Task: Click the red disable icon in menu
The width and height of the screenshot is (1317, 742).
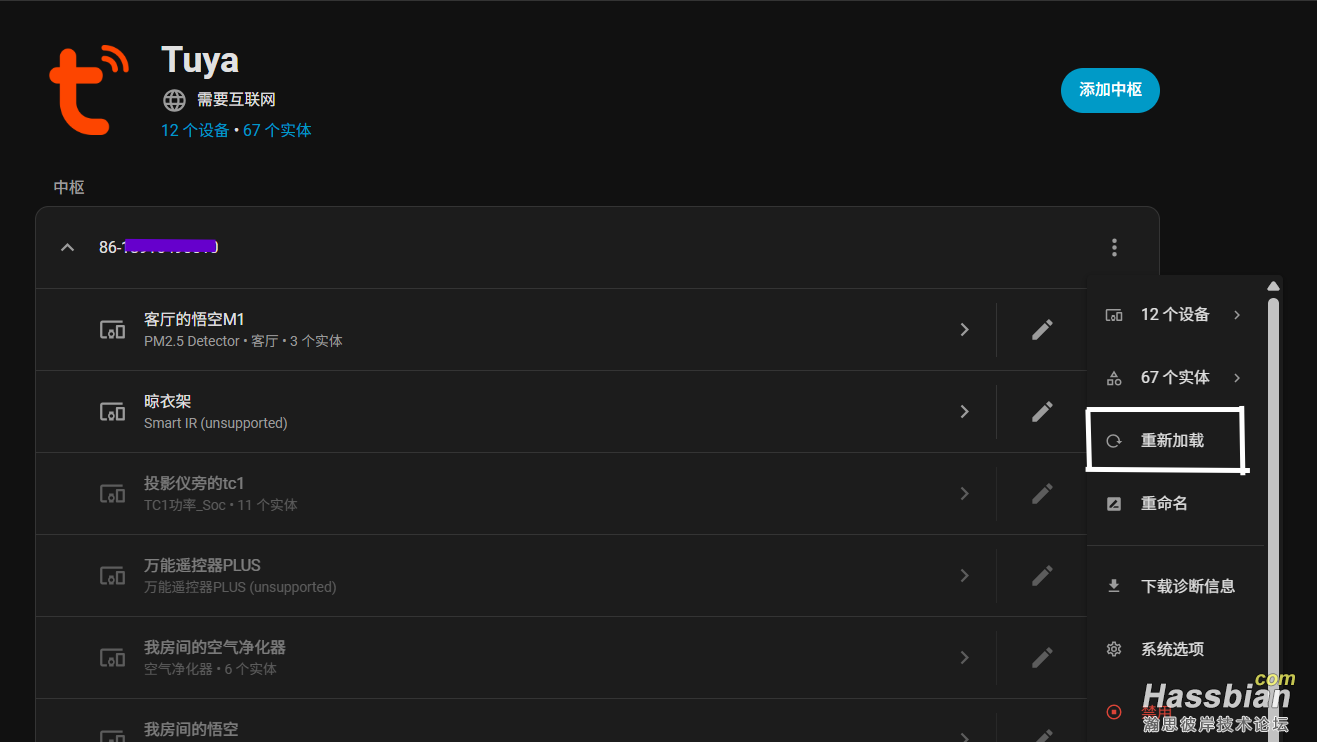Action: 1114,712
